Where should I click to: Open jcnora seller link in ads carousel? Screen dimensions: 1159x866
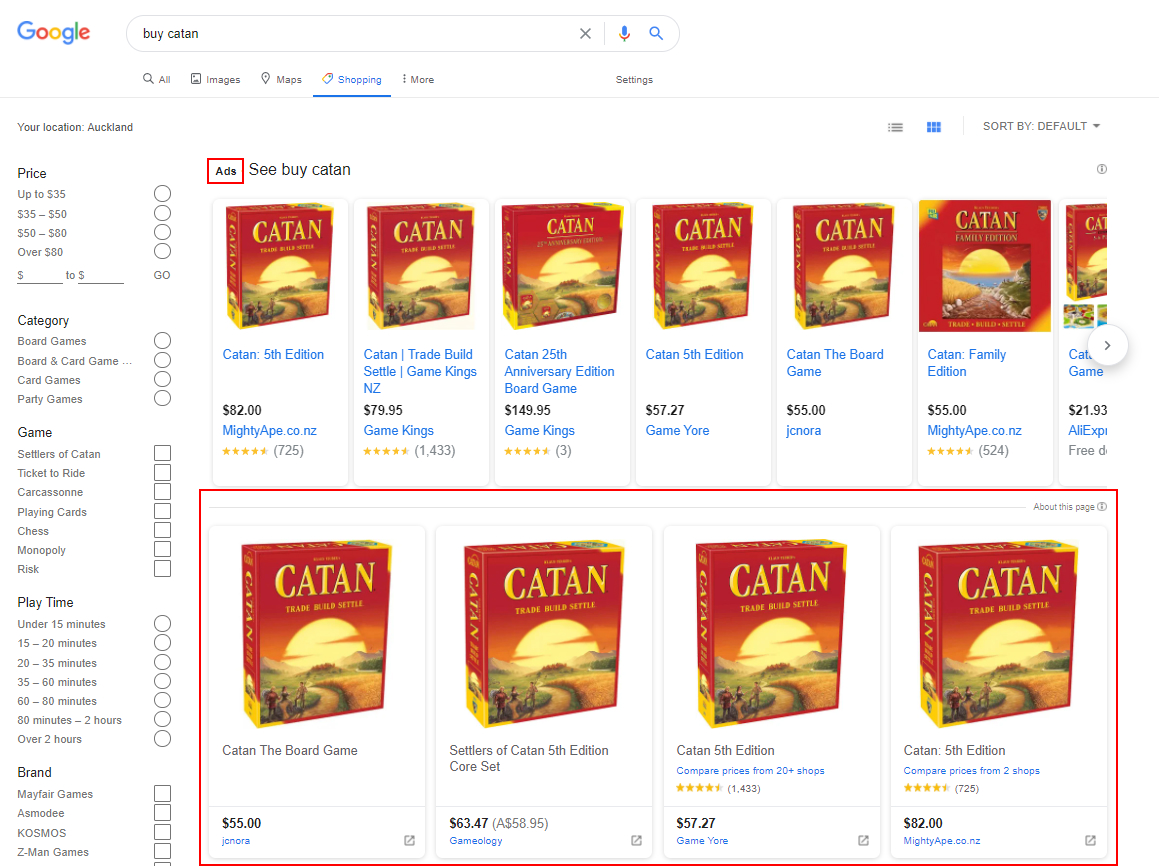click(x=803, y=431)
